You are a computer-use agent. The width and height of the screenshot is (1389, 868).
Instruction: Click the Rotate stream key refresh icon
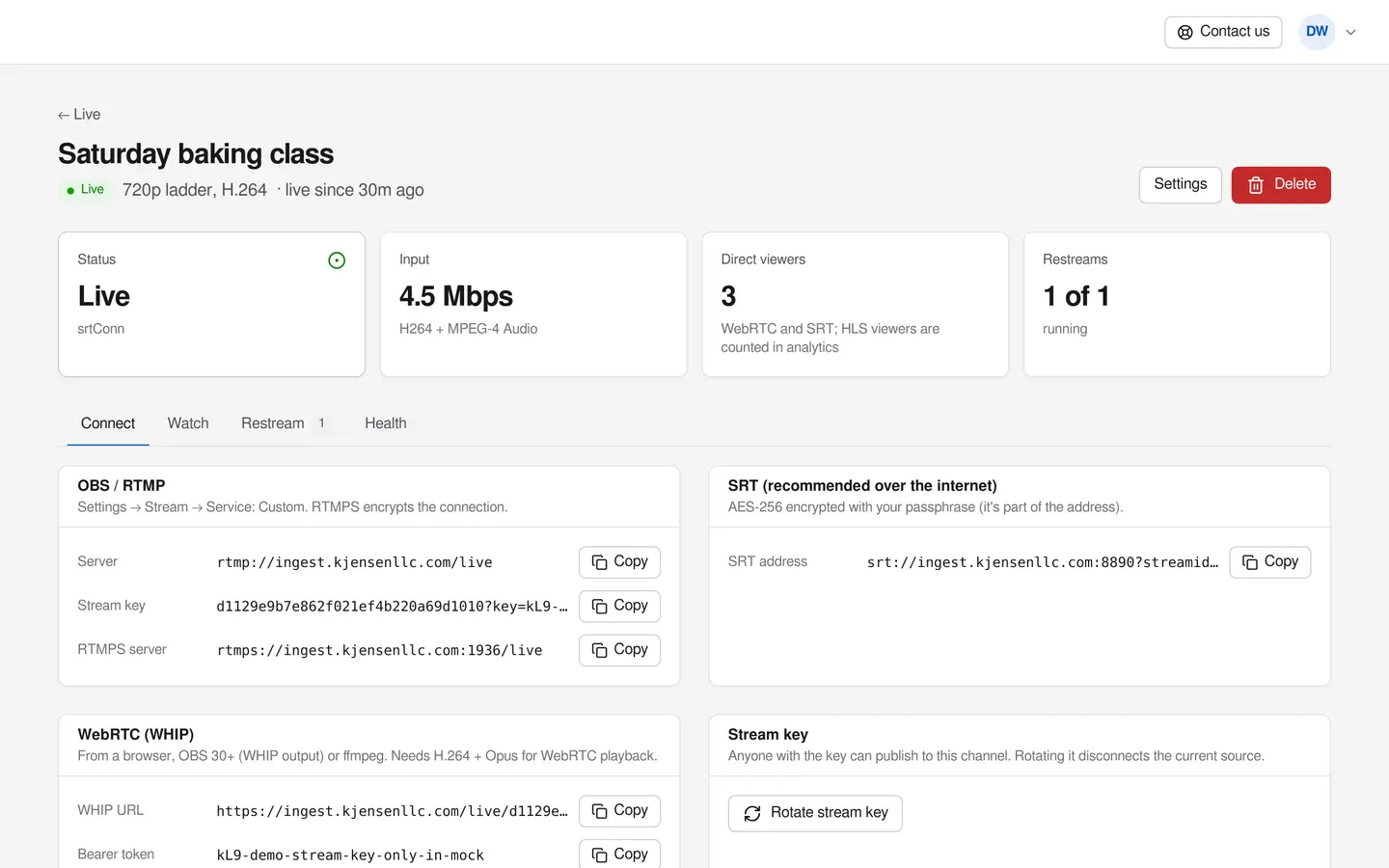(x=752, y=813)
